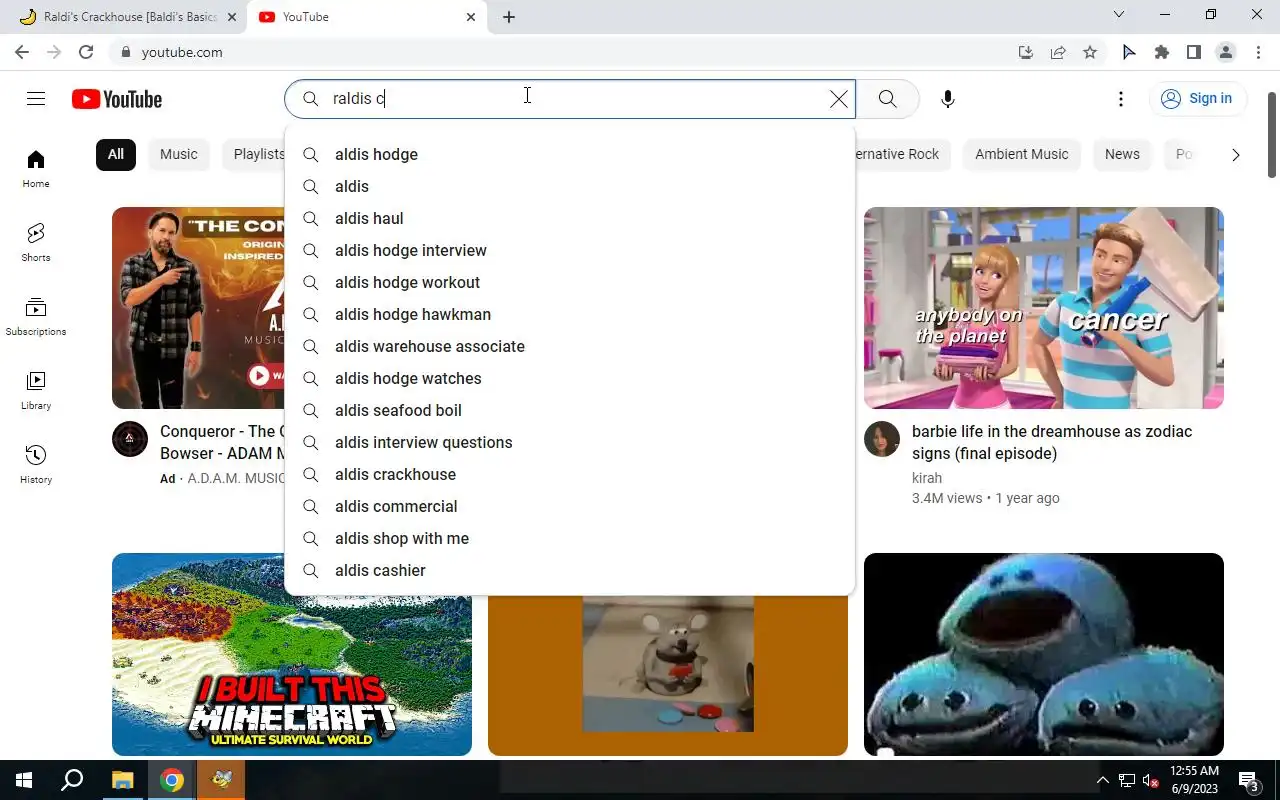Toggle the browser side panel

pos(1194,52)
